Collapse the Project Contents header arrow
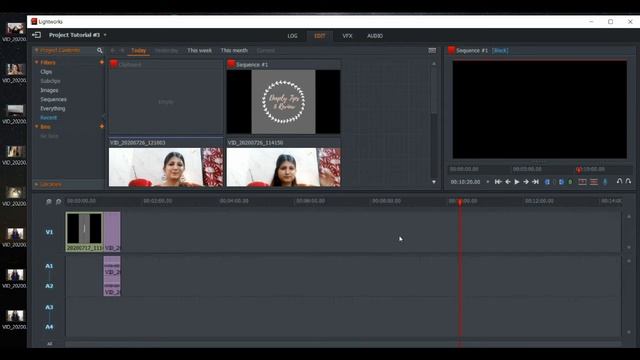 coord(36,50)
